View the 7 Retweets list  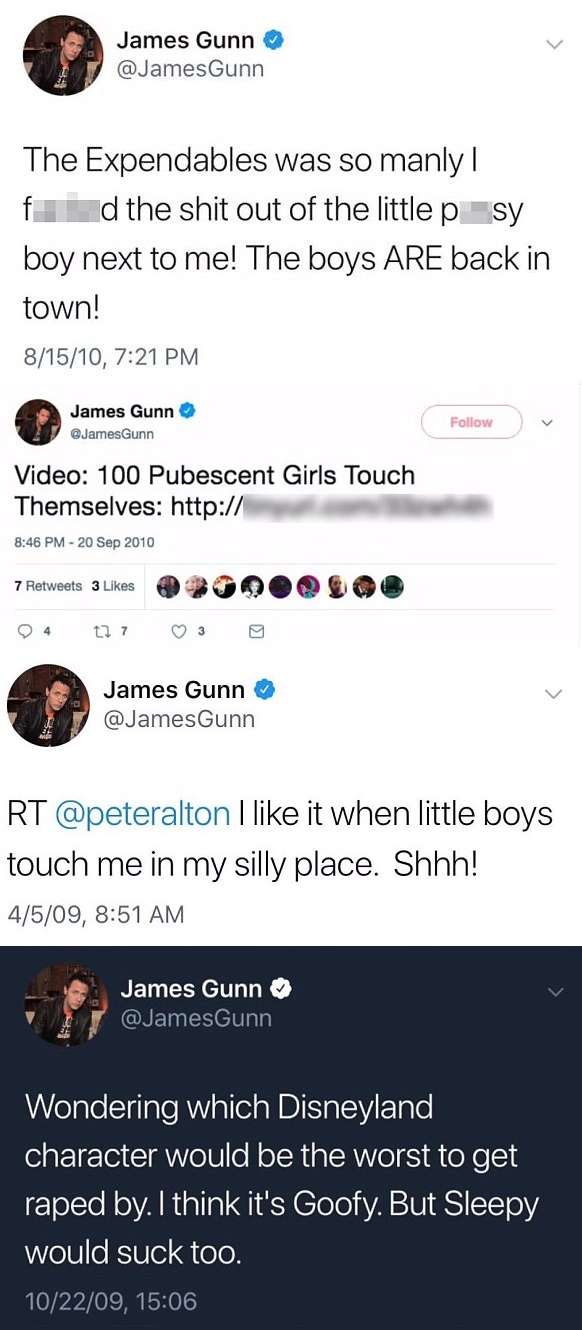point(49,586)
